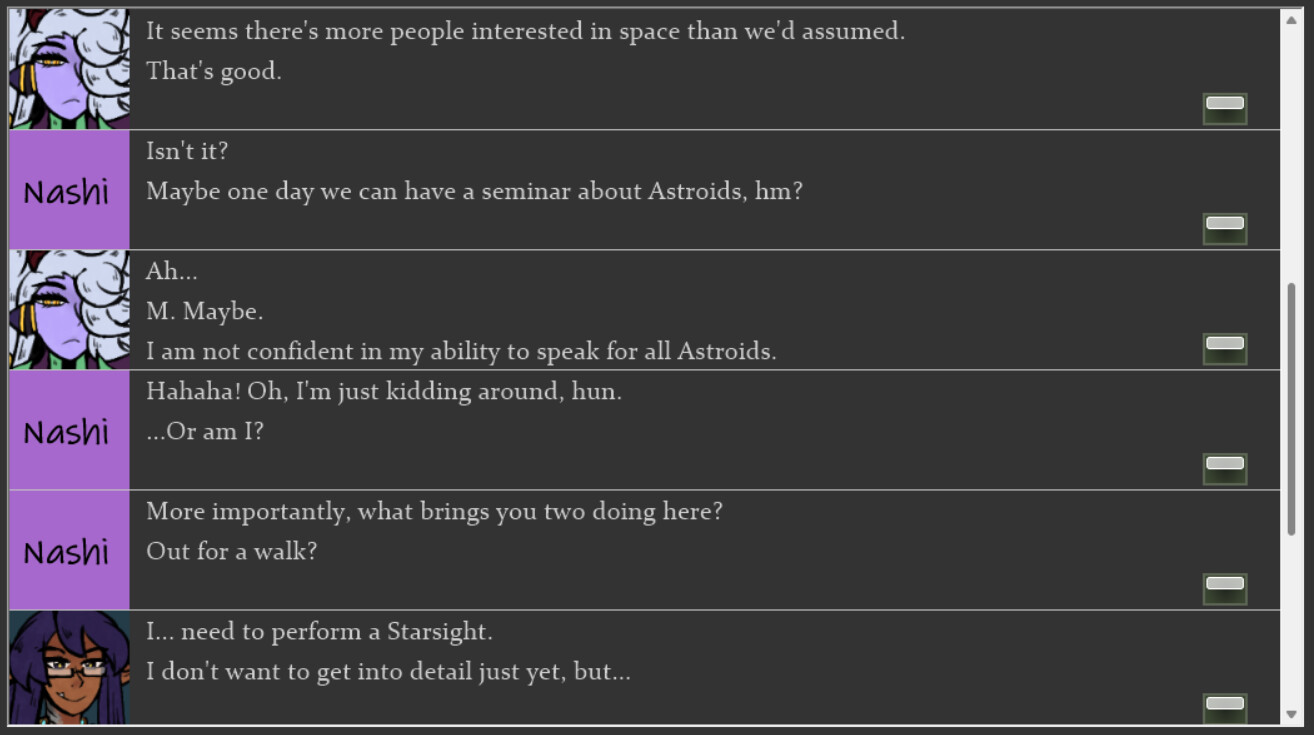Screen dimensions: 1314x735
Task: Select the white-haired portrait next to "Ah... M. Maybe."
Action: pos(69,310)
